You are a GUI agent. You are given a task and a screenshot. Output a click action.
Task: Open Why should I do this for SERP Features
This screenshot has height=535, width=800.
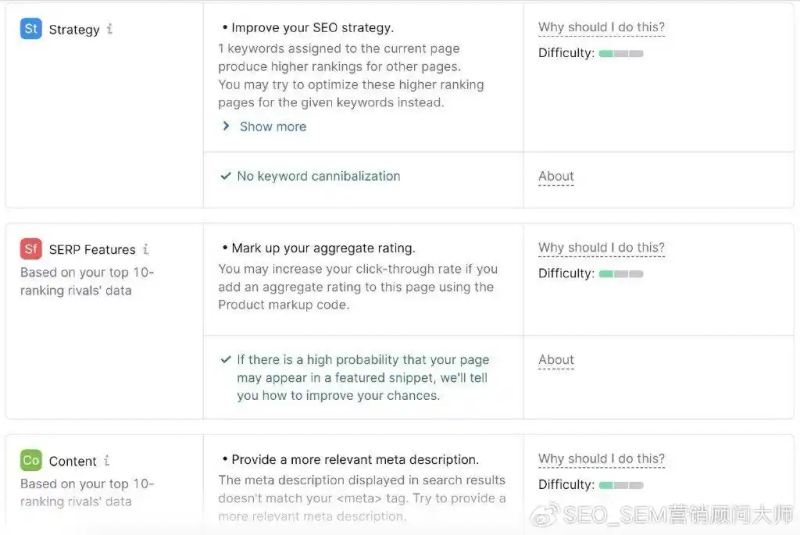coord(601,248)
